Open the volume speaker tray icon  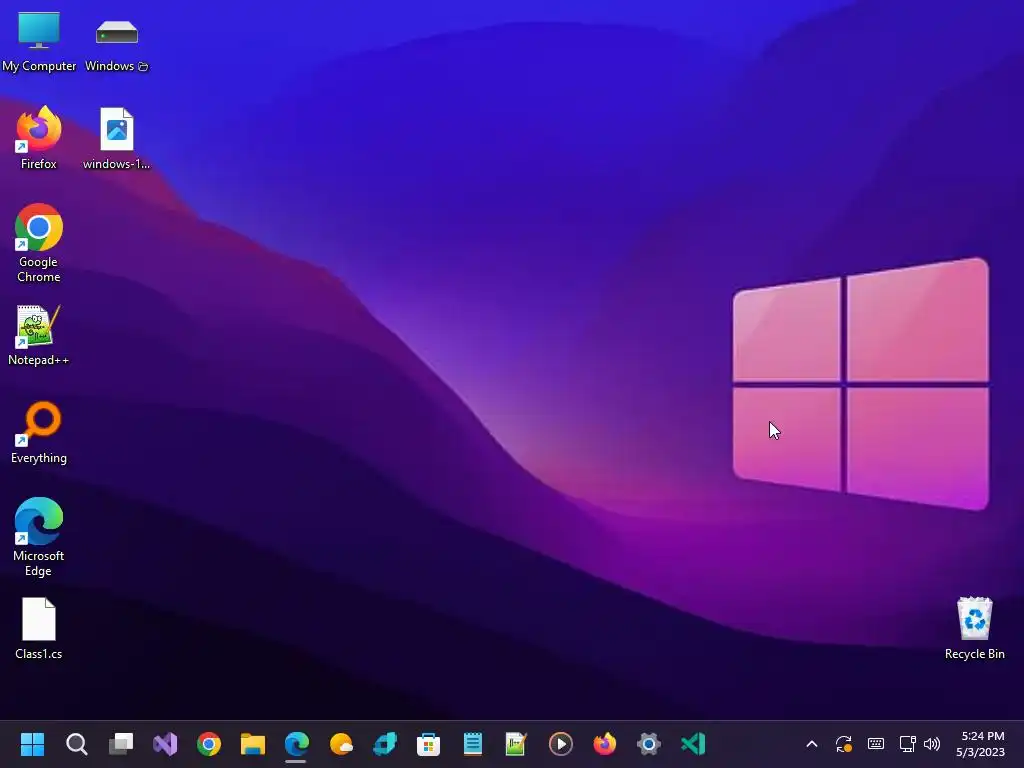pyautogui.click(x=932, y=744)
